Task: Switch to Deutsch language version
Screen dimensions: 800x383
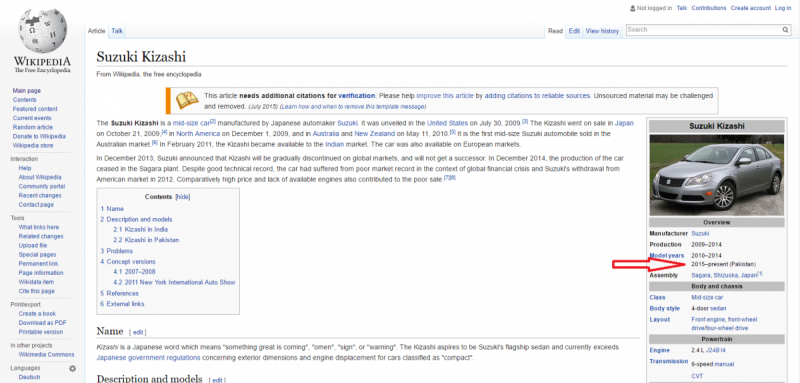Action: click(30, 377)
